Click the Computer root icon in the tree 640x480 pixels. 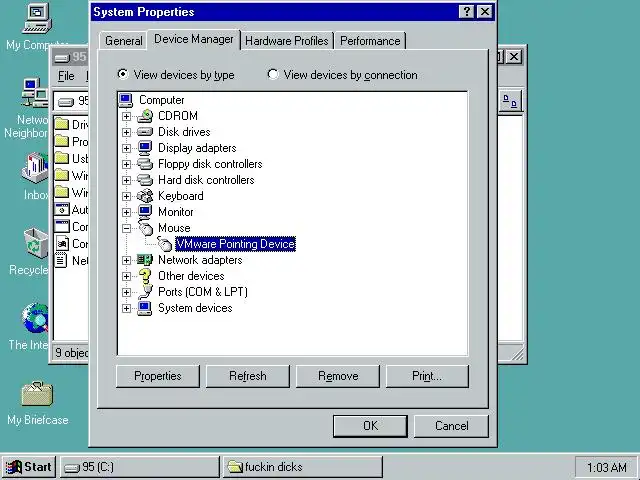[126, 100]
